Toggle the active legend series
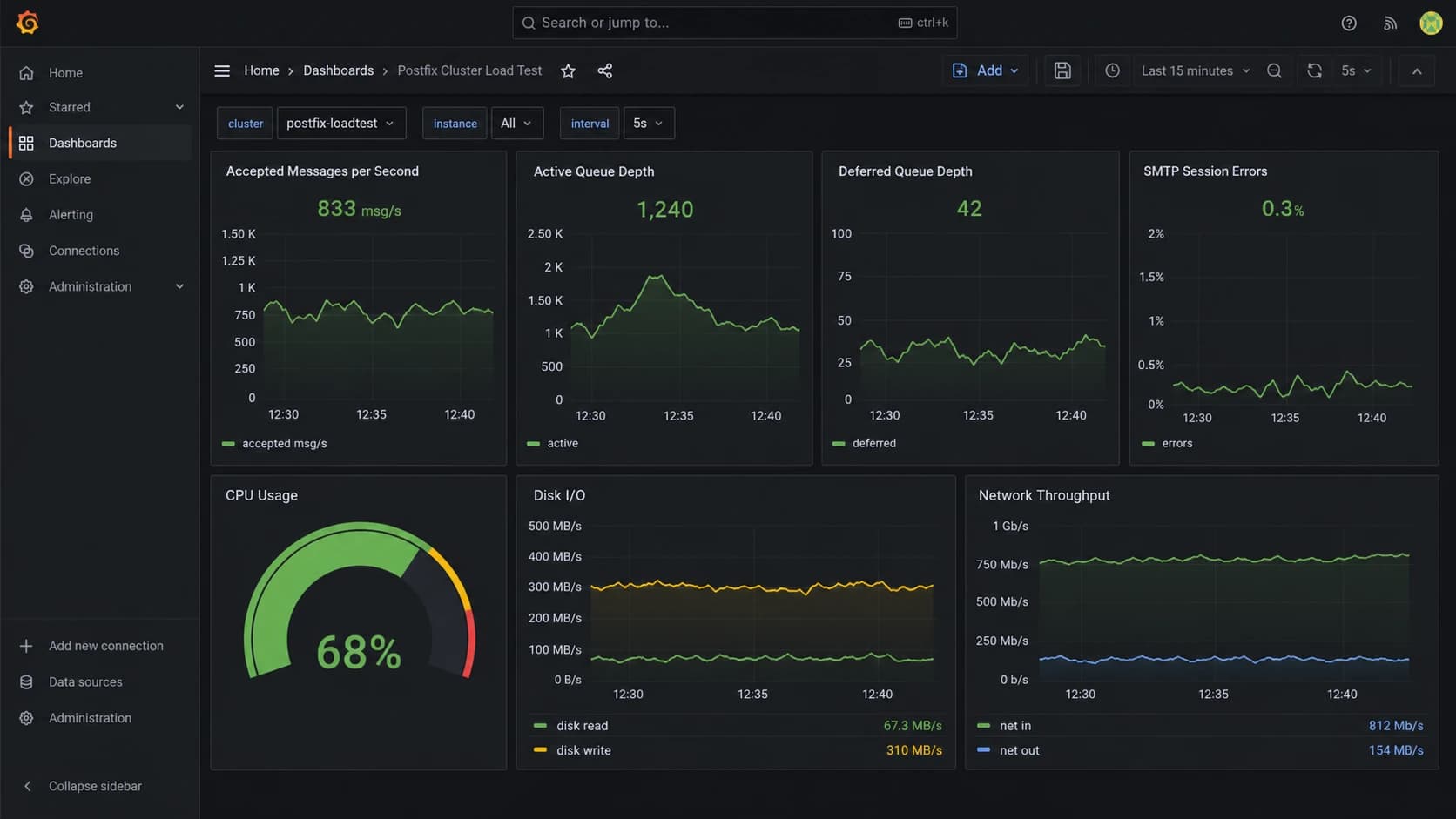Image resolution: width=1456 pixels, height=819 pixels. point(553,443)
